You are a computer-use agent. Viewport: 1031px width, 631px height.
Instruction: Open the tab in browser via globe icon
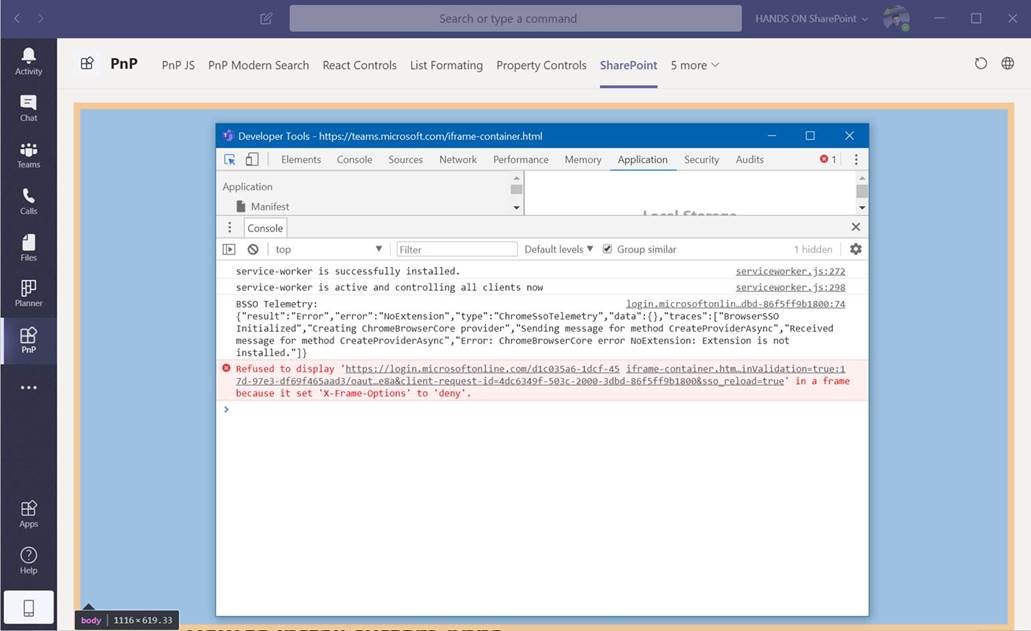(x=1008, y=64)
